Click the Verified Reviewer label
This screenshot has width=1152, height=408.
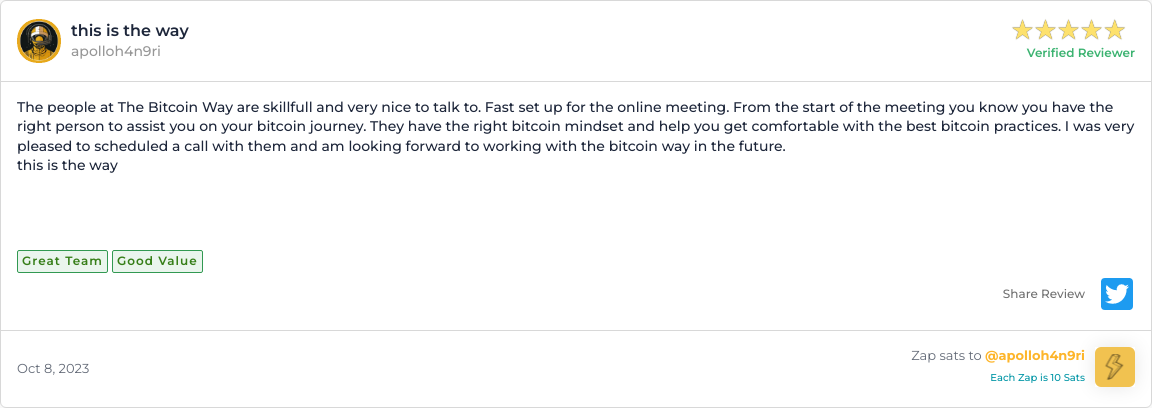click(1080, 53)
